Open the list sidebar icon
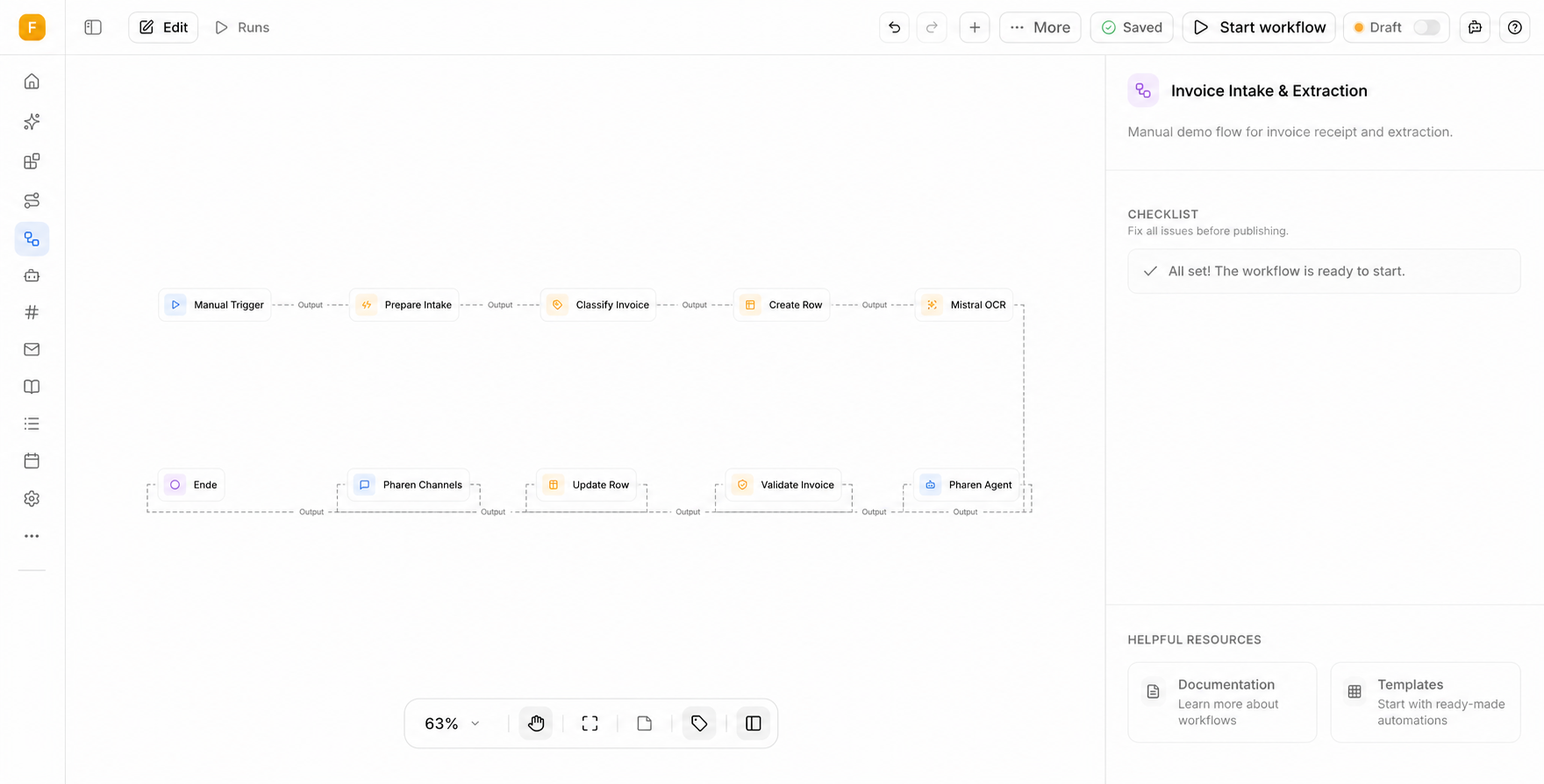The width and height of the screenshot is (1544, 784). [32, 424]
